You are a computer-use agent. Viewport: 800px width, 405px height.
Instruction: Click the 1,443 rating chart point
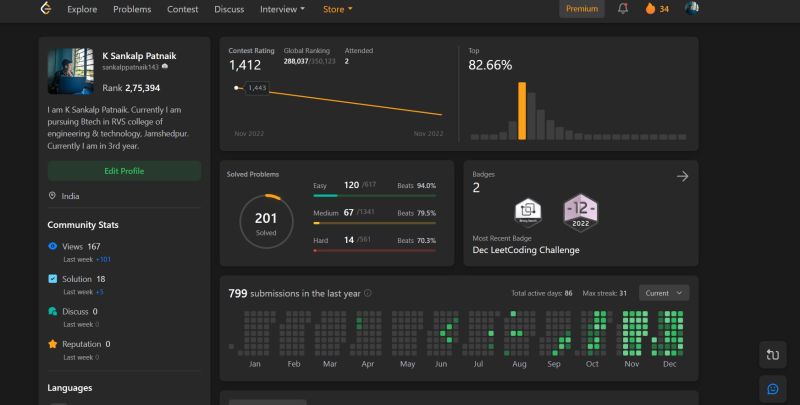[236, 88]
